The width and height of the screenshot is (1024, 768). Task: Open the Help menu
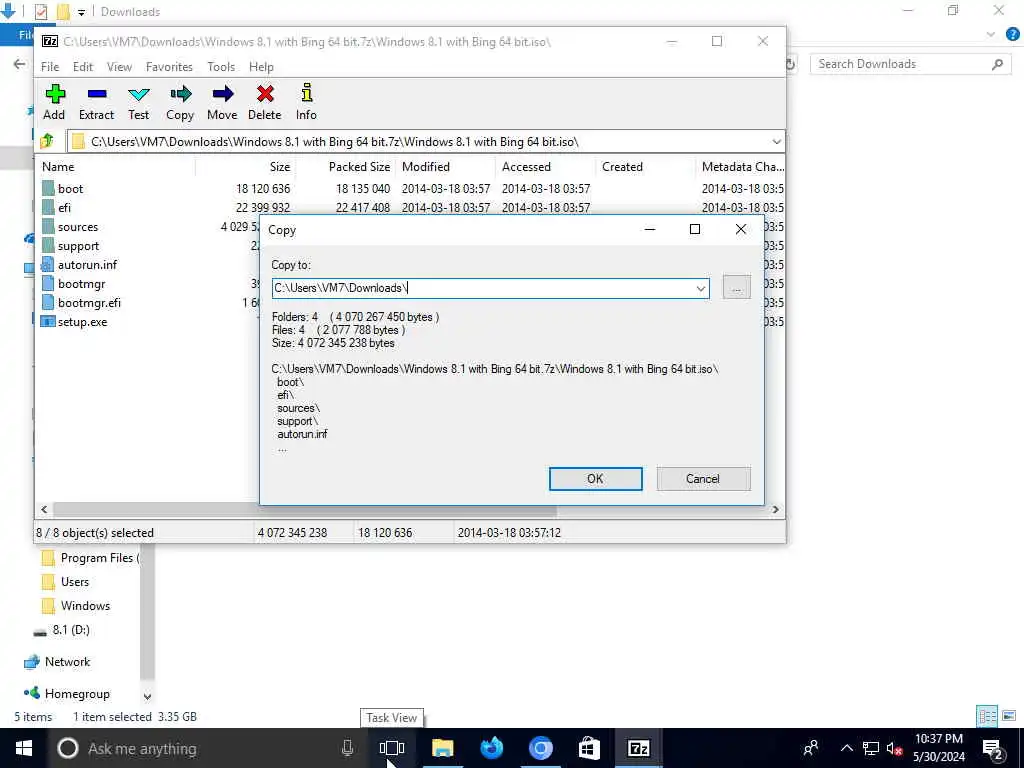(261, 67)
